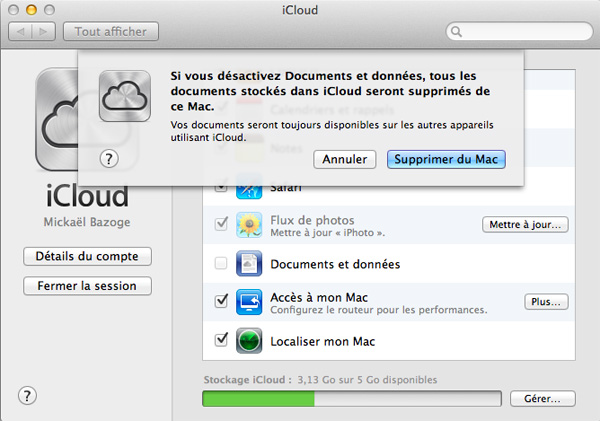This screenshot has width=600, height=421.
Task: Open help at bottom-left question mark
Action: [27, 395]
